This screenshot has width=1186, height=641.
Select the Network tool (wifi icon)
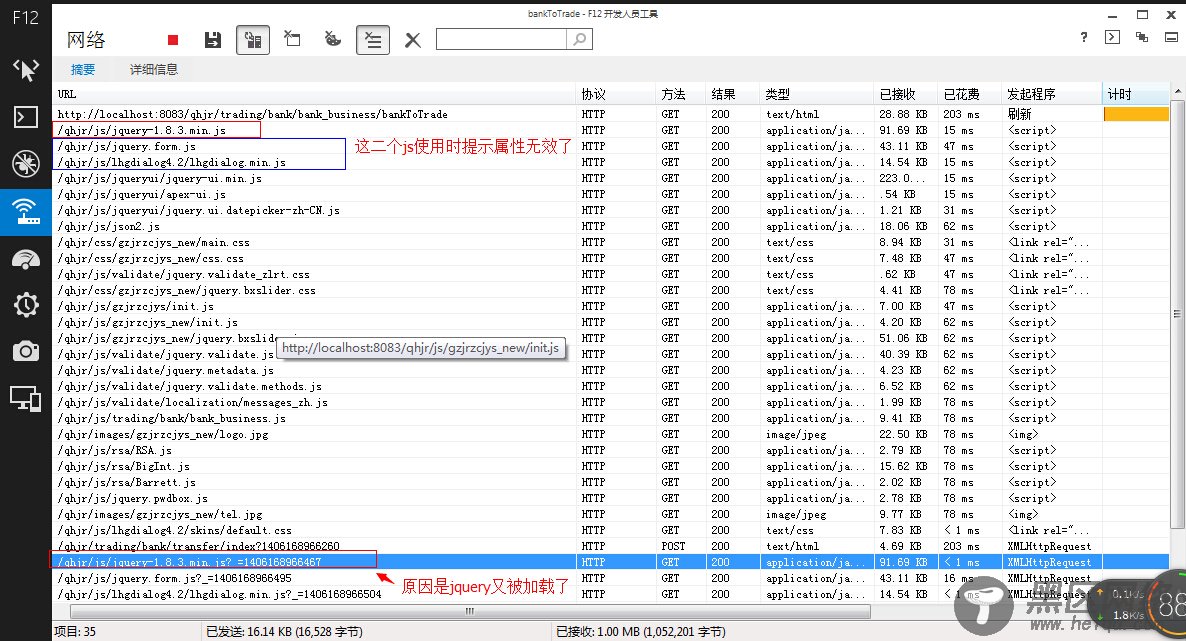click(x=26, y=212)
